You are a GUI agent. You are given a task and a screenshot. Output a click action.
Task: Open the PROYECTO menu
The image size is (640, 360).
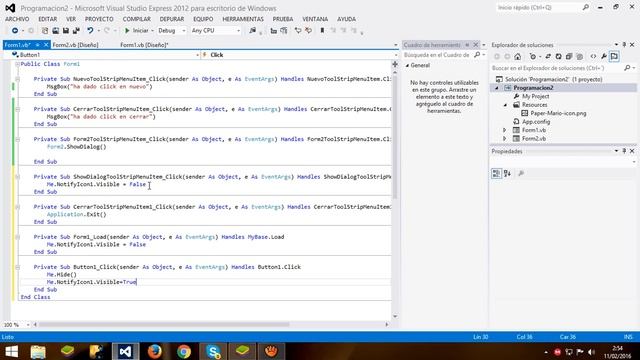point(99,19)
